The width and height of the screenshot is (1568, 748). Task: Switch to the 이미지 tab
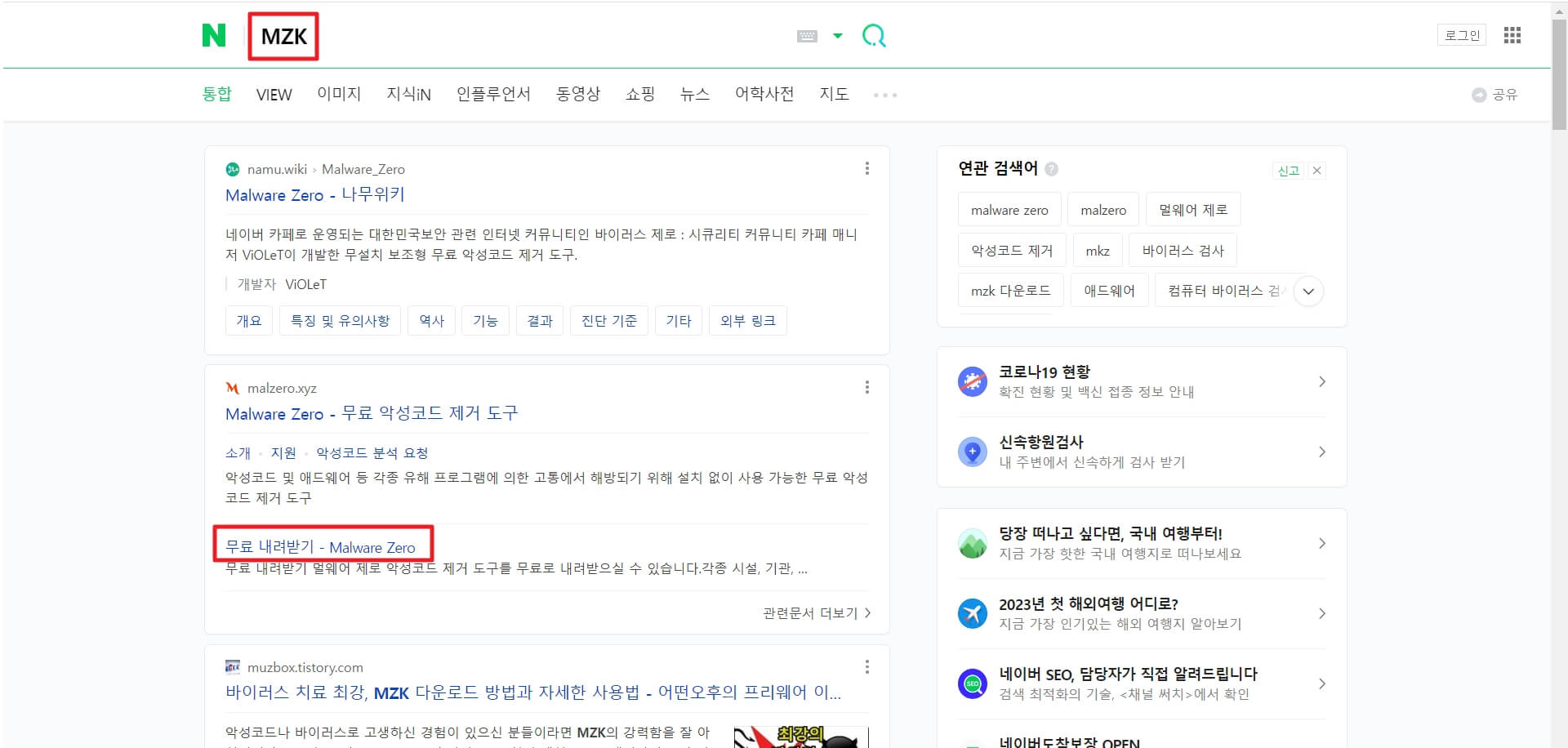[x=339, y=94]
